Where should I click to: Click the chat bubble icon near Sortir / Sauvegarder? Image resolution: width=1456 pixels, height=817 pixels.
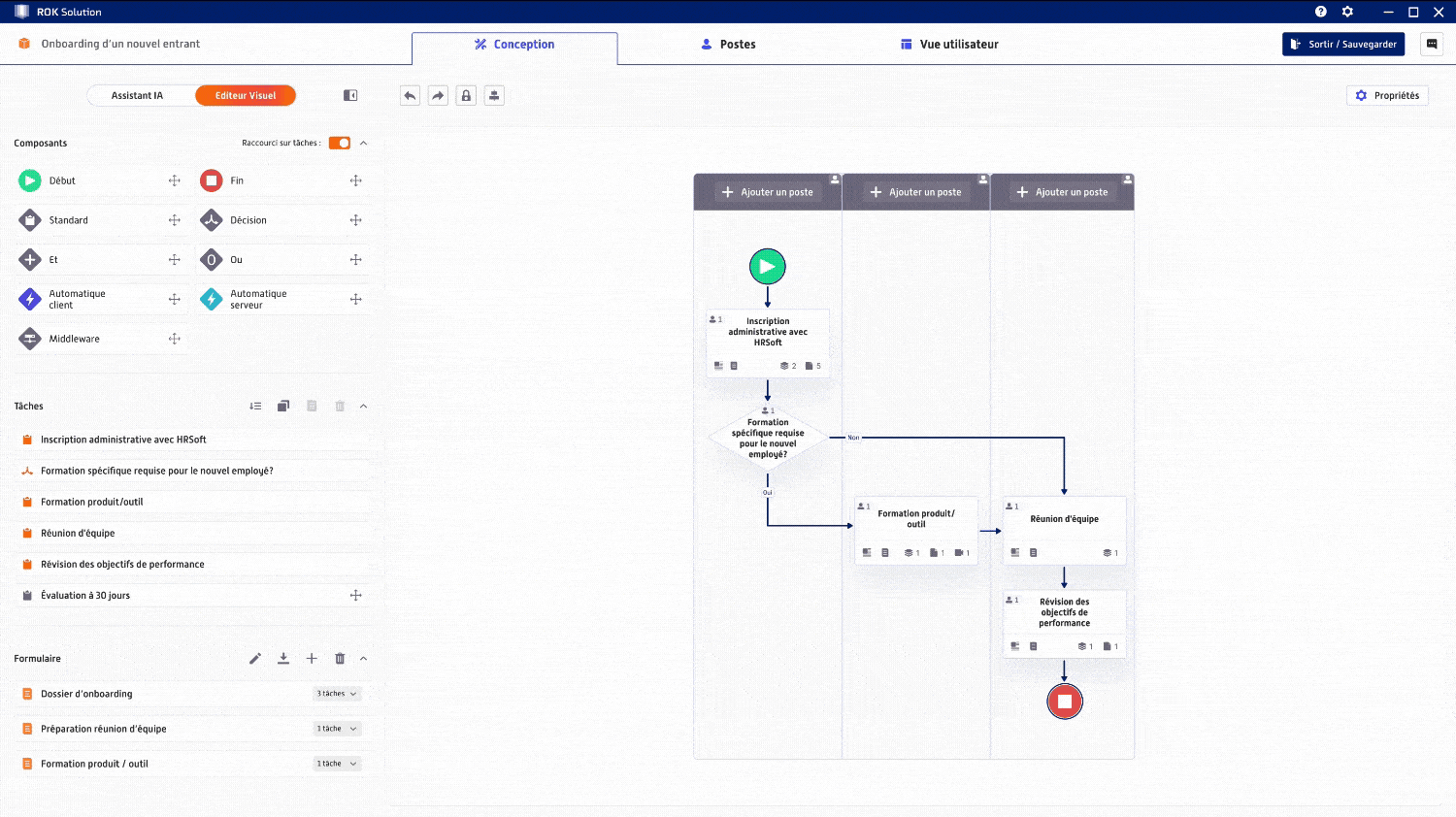pos(1432,44)
